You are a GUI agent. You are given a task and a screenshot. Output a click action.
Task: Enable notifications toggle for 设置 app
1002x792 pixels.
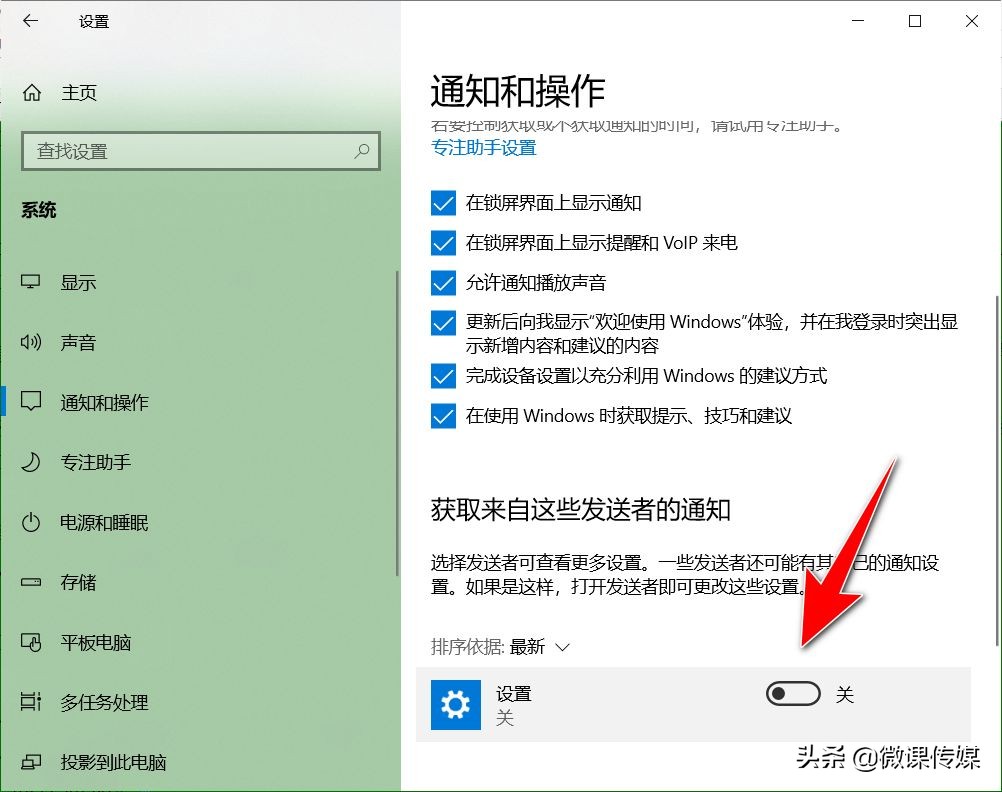pos(792,693)
